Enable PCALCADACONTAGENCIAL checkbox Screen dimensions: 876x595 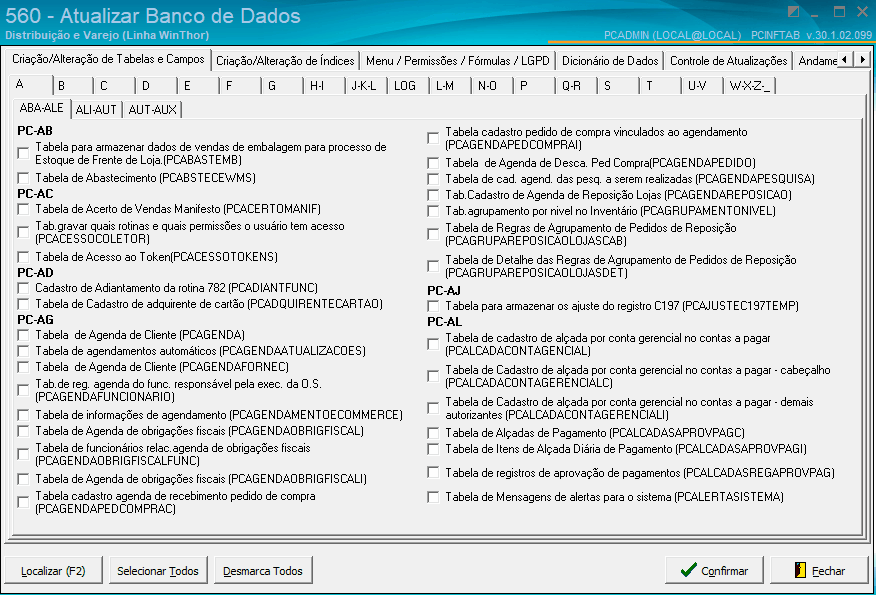[x=433, y=344]
